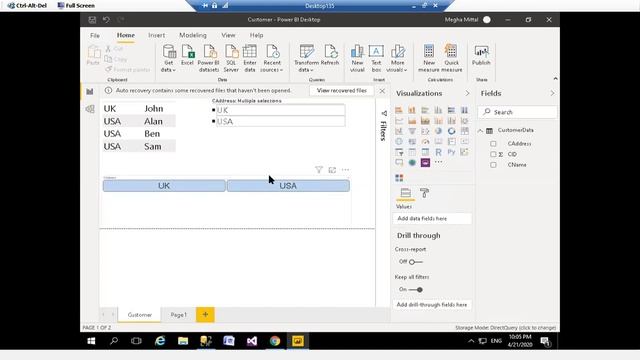
Task: Select the Funnel visual
Action: click(x=412, y=131)
